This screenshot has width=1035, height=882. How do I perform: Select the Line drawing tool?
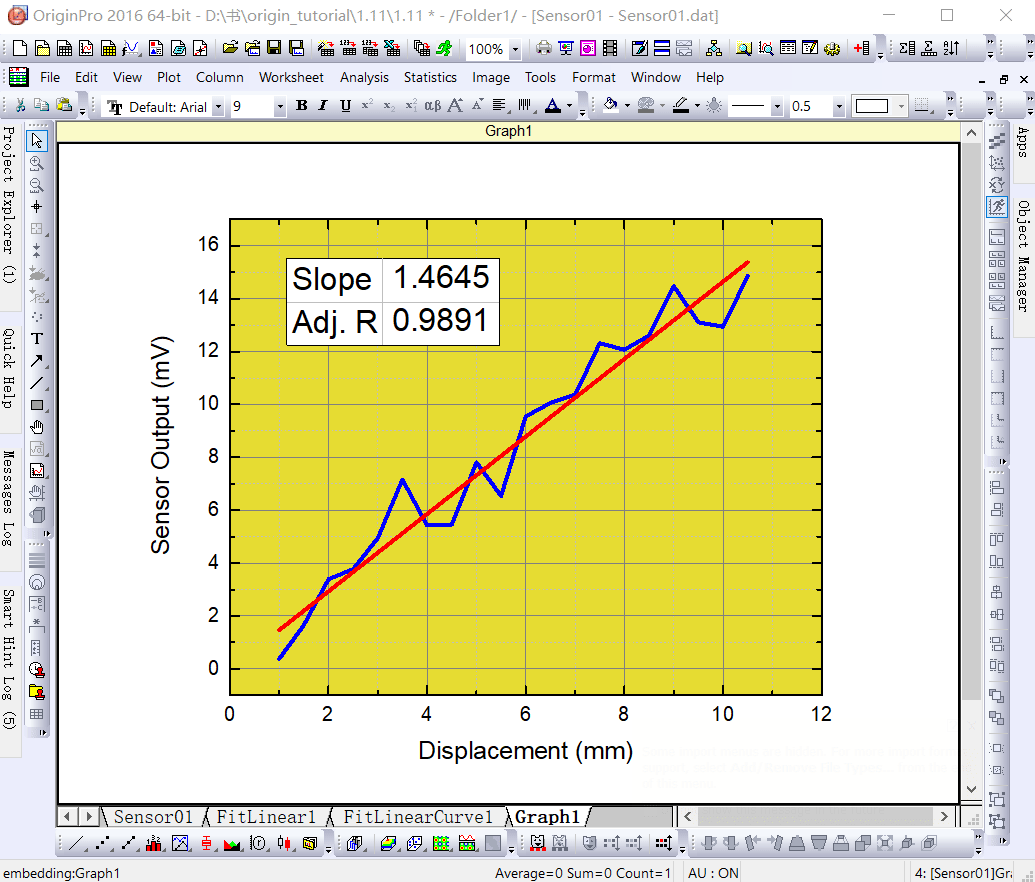(36, 383)
